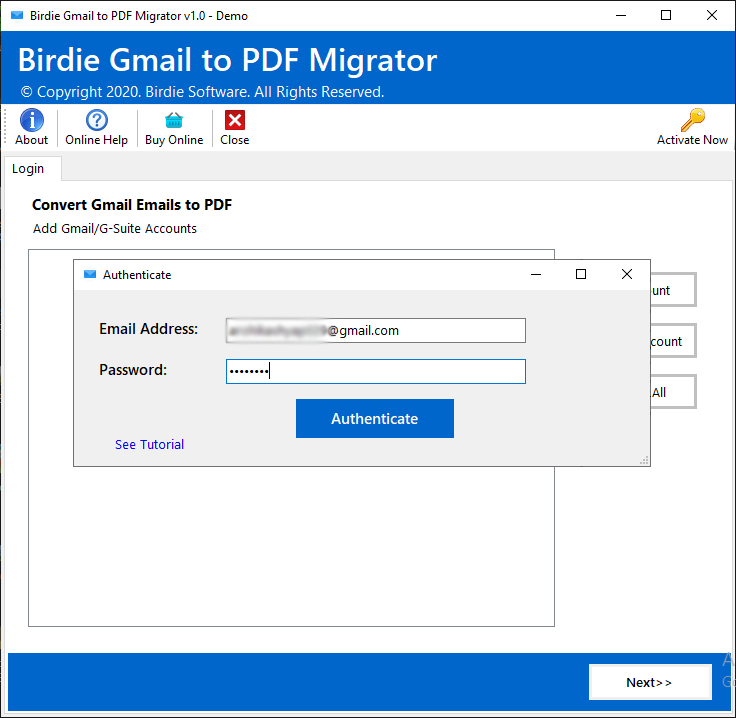Maximize the Authenticate dialog

tap(581, 274)
